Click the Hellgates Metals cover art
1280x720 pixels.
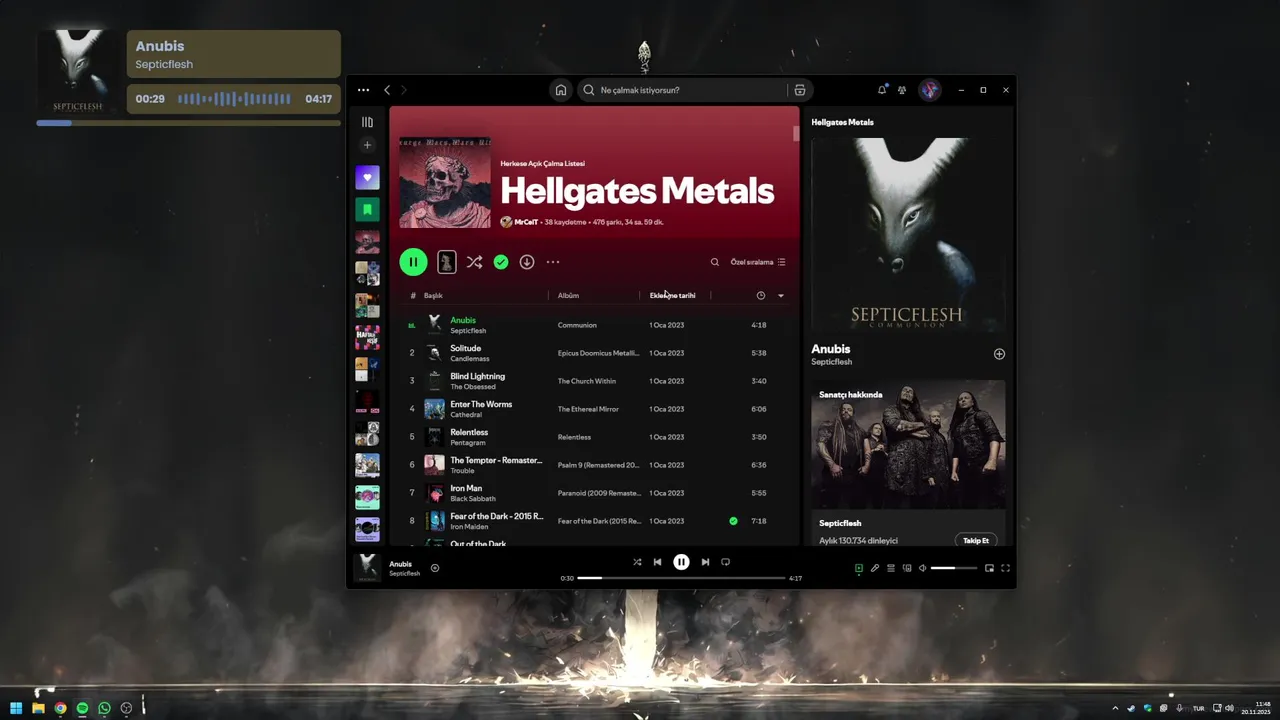pyautogui.click(x=445, y=182)
